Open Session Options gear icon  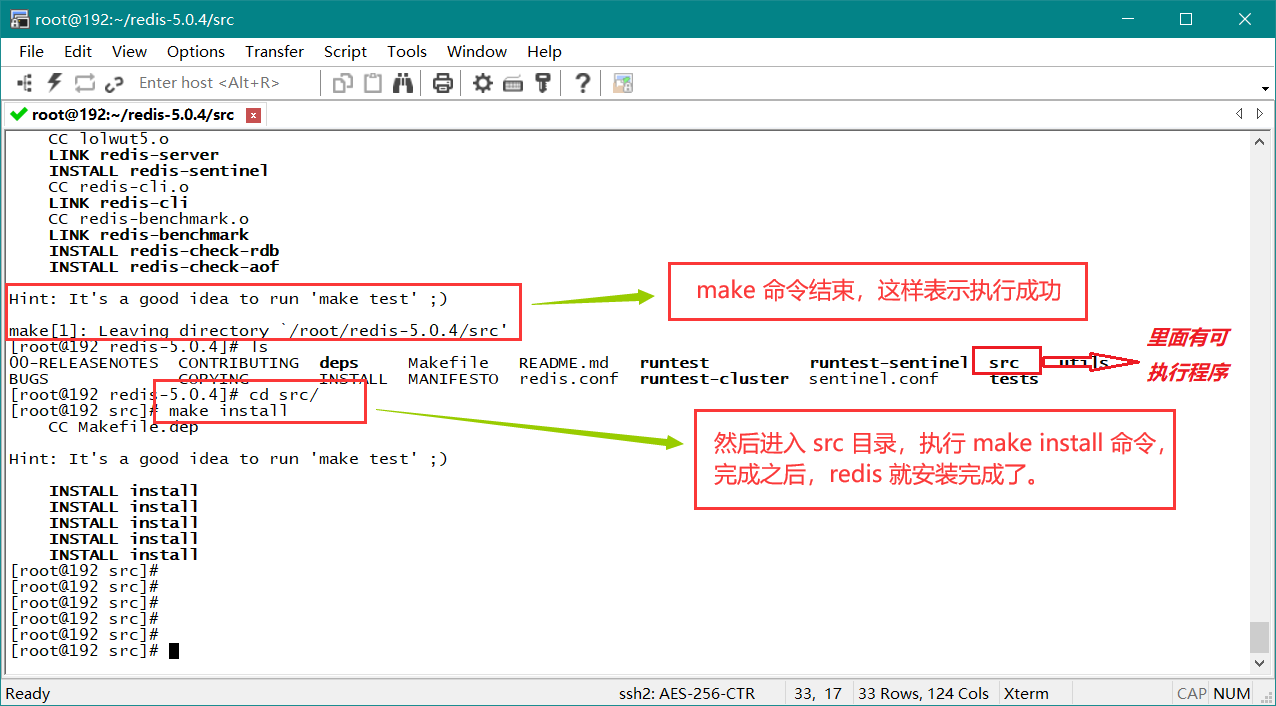point(483,83)
